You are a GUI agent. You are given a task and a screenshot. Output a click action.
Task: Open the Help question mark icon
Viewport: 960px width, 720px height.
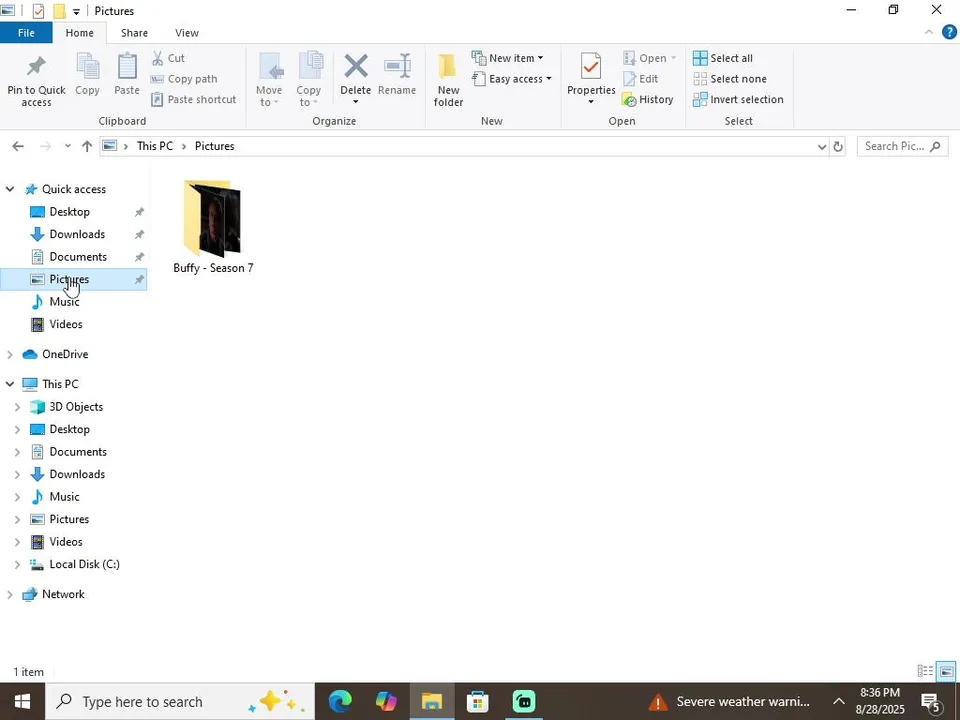click(949, 32)
